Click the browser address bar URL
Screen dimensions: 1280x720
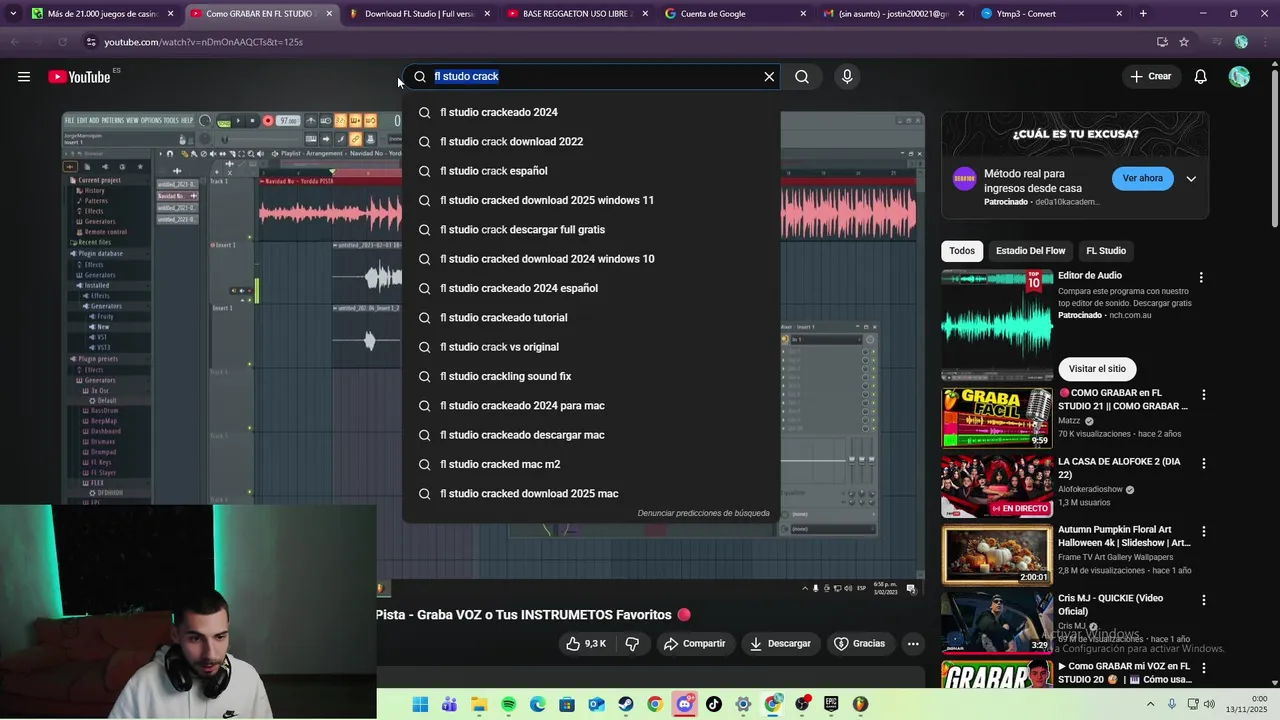[203, 42]
